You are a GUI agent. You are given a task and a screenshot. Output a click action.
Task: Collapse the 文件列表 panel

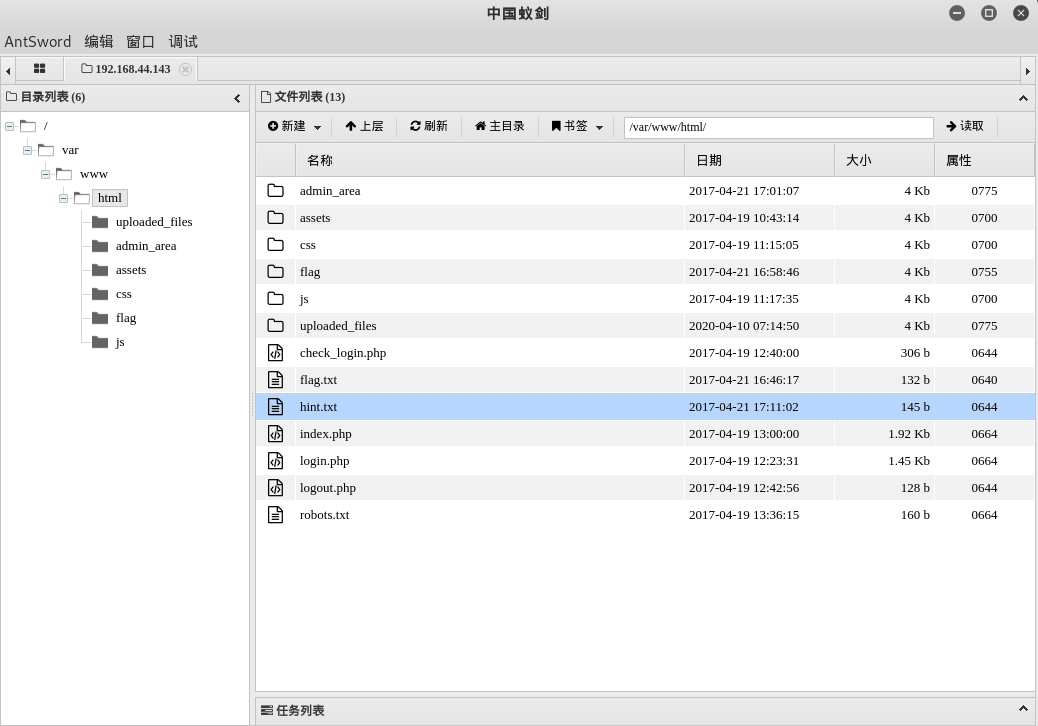point(1023,98)
